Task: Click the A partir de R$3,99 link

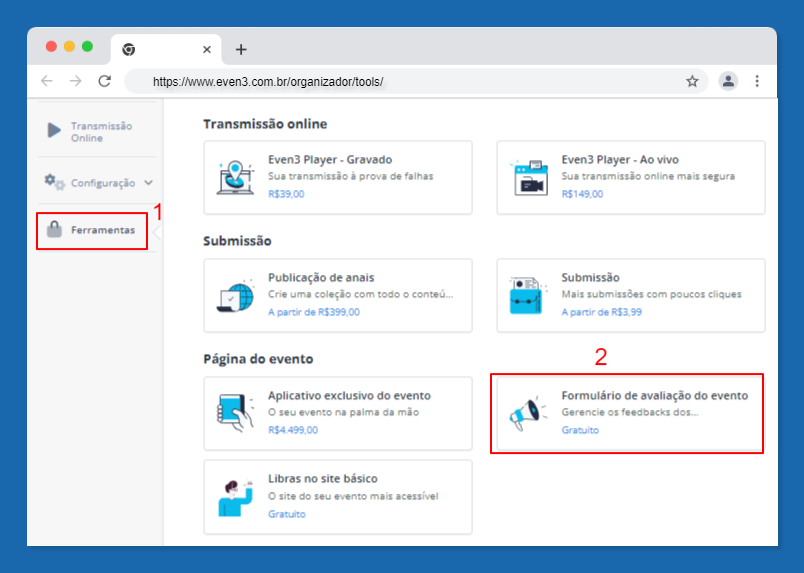Action: pos(601,312)
